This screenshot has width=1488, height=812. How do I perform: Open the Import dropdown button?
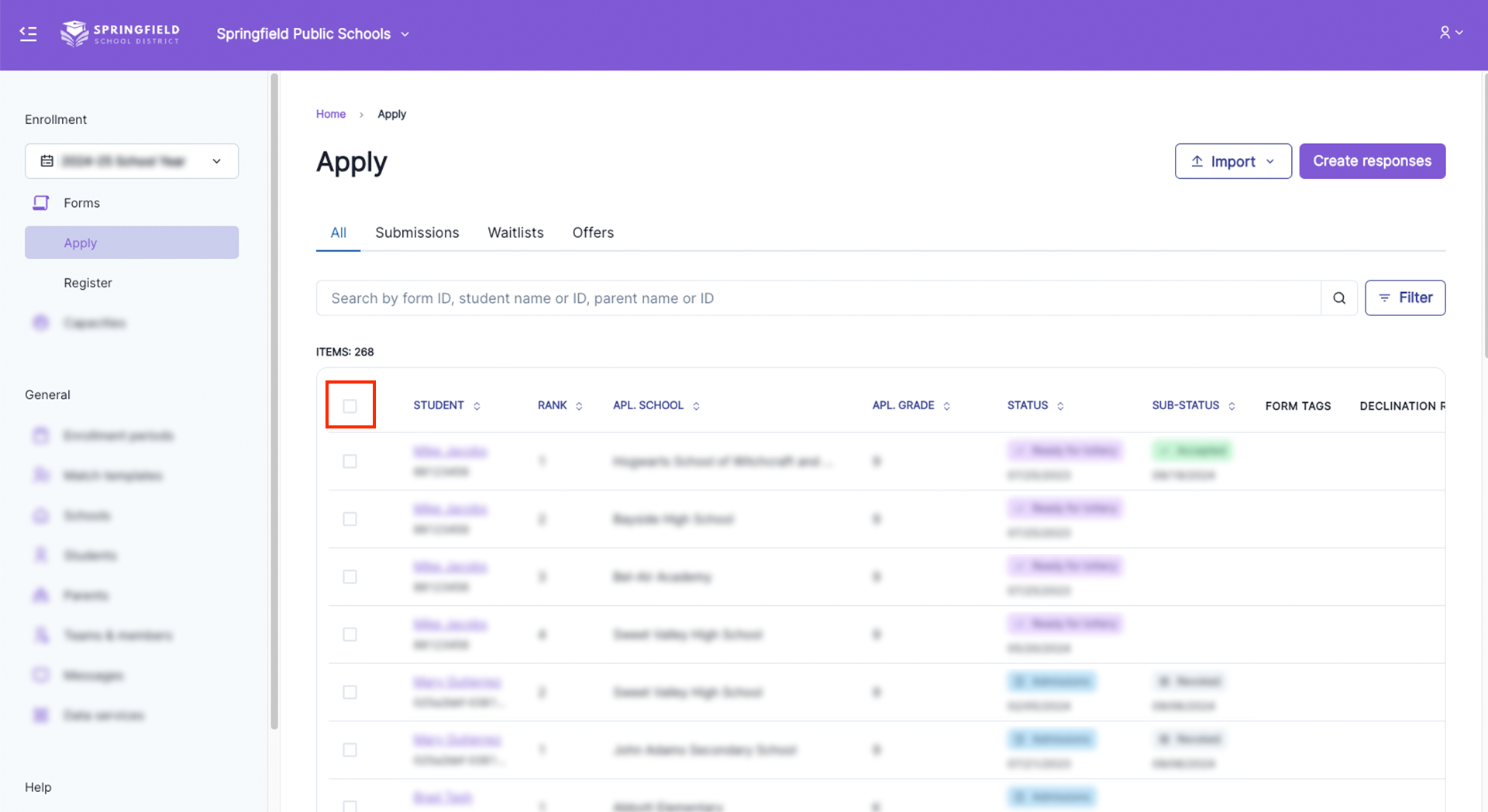(x=1232, y=161)
